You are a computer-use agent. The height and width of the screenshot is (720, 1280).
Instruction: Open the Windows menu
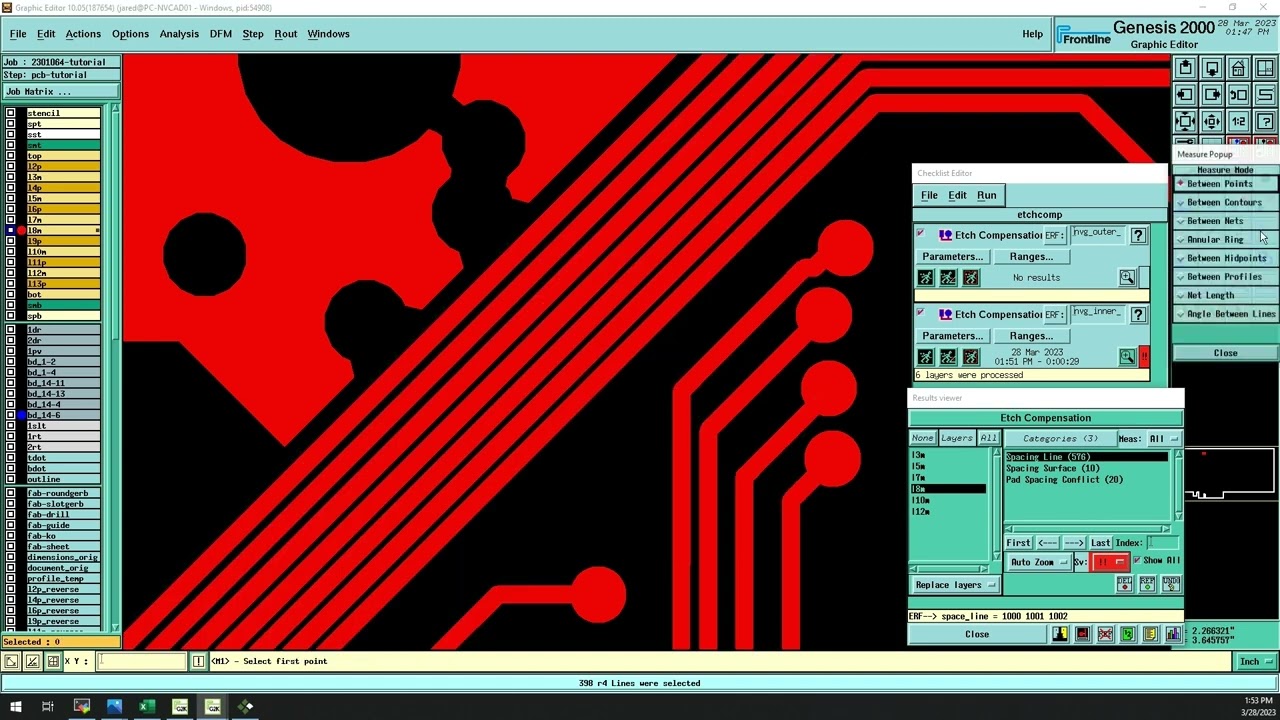(x=329, y=34)
